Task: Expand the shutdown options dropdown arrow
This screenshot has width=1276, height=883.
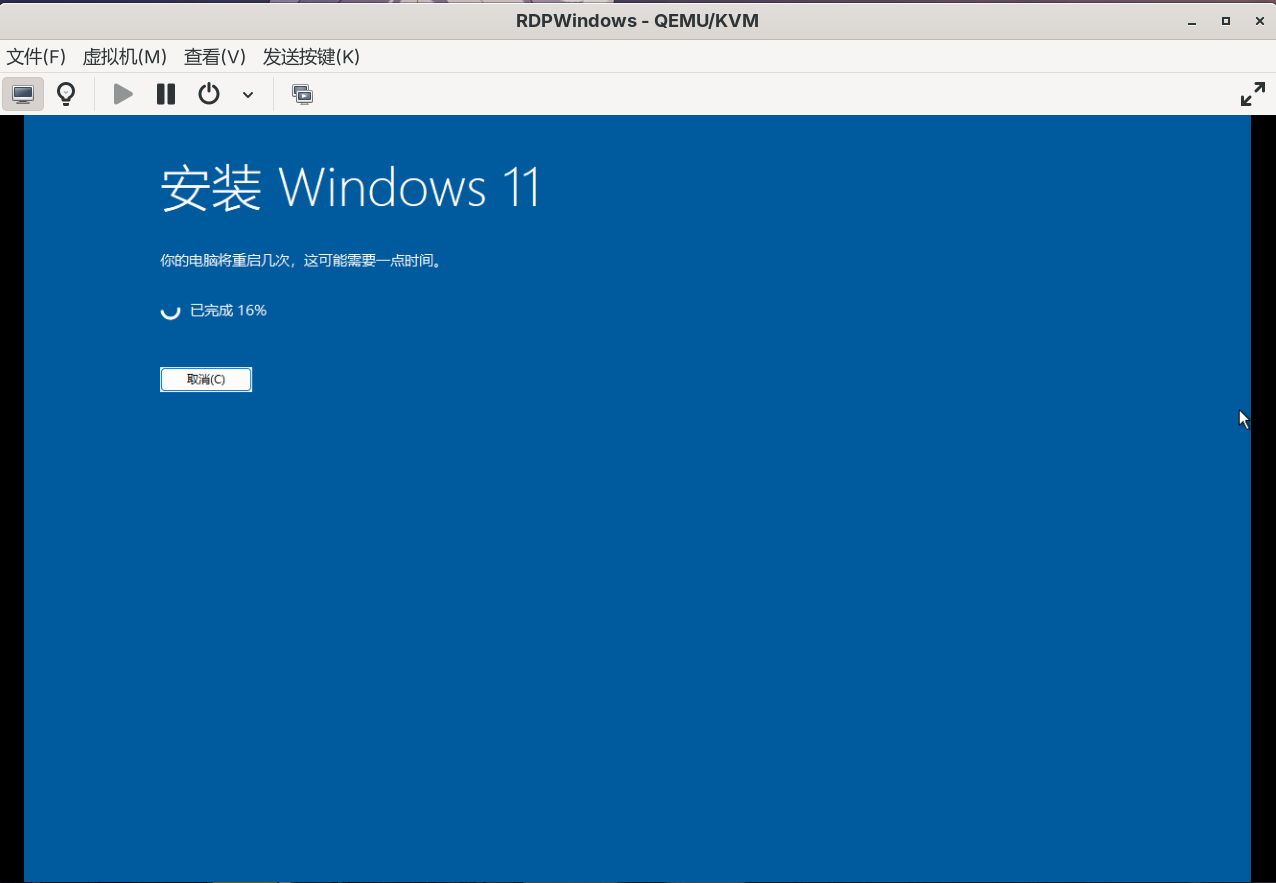Action: point(248,95)
